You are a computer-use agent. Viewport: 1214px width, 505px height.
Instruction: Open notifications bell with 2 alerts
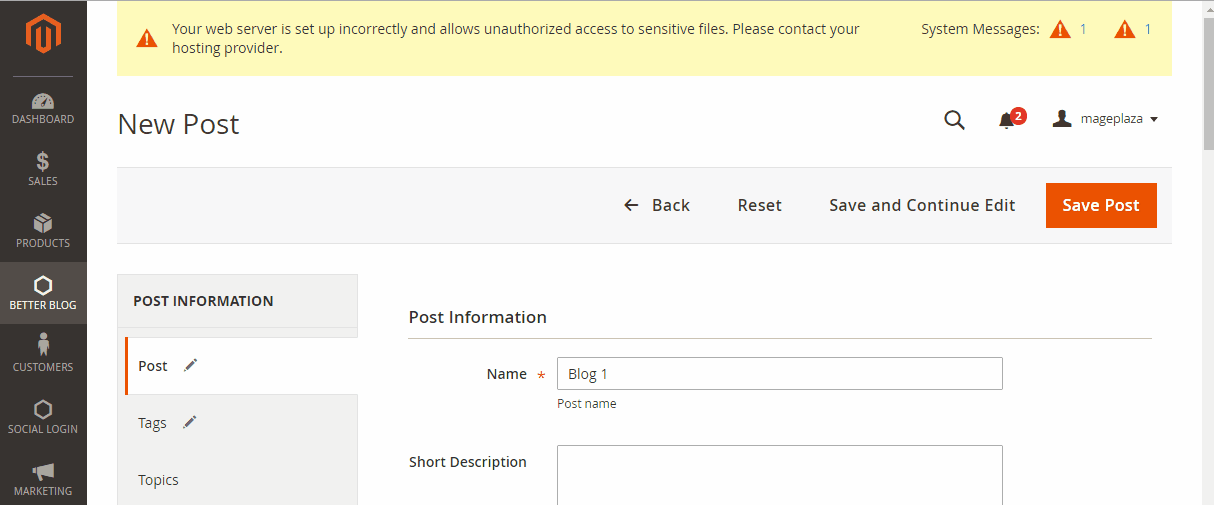(1010, 120)
